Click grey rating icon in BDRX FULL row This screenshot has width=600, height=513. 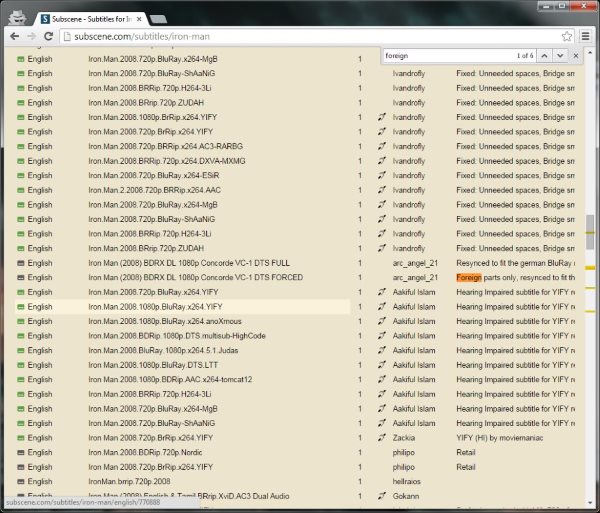(21, 263)
